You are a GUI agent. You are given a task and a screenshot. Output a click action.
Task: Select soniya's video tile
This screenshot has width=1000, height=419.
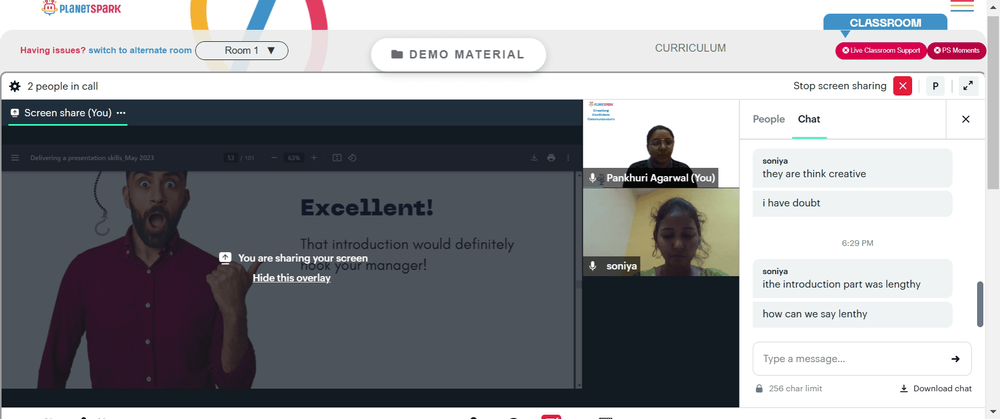[661, 232]
